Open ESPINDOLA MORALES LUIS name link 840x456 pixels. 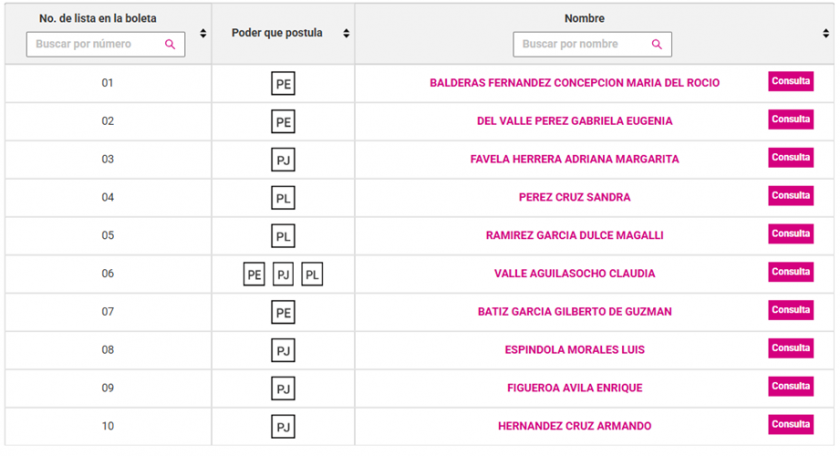pyautogui.click(x=574, y=350)
